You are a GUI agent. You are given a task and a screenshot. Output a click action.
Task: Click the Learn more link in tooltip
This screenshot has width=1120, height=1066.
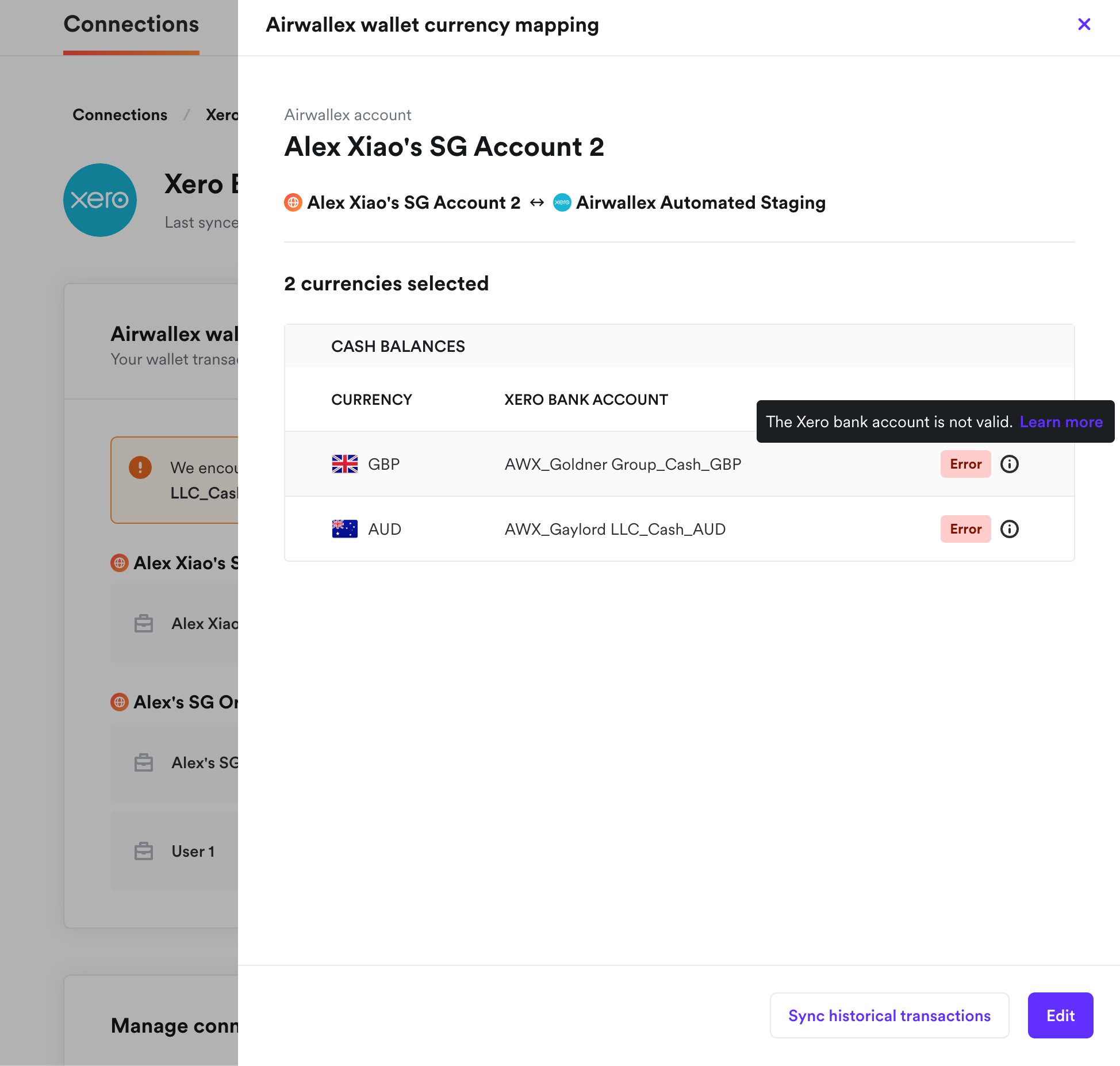click(1061, 422)
